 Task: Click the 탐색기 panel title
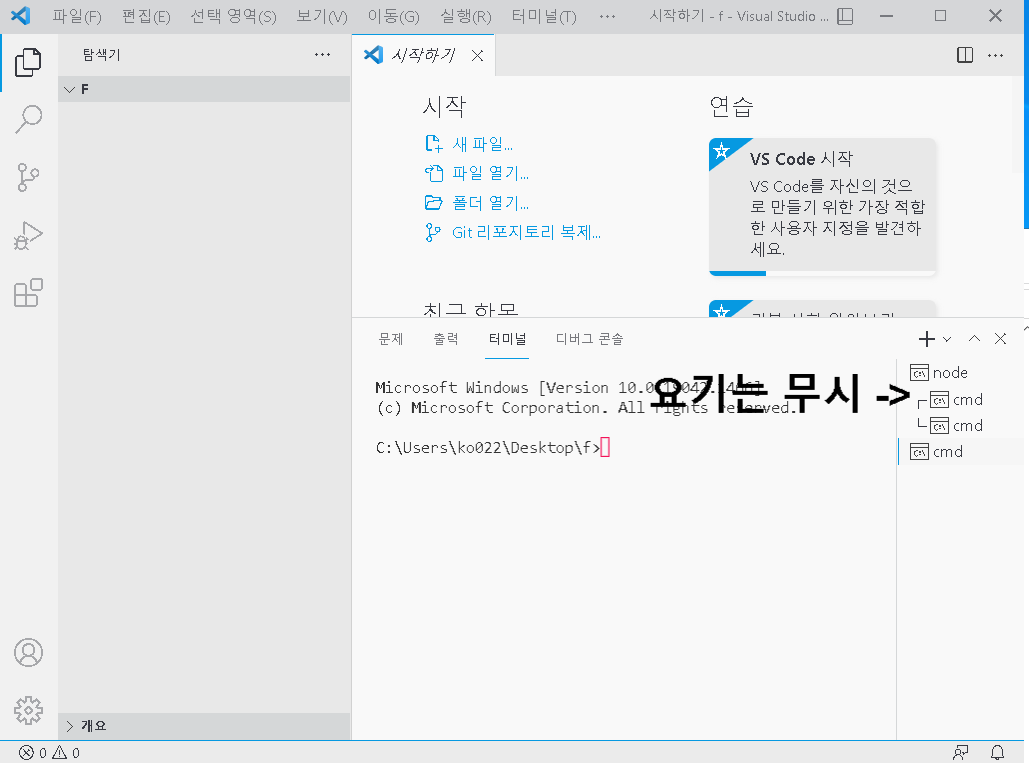101,55
